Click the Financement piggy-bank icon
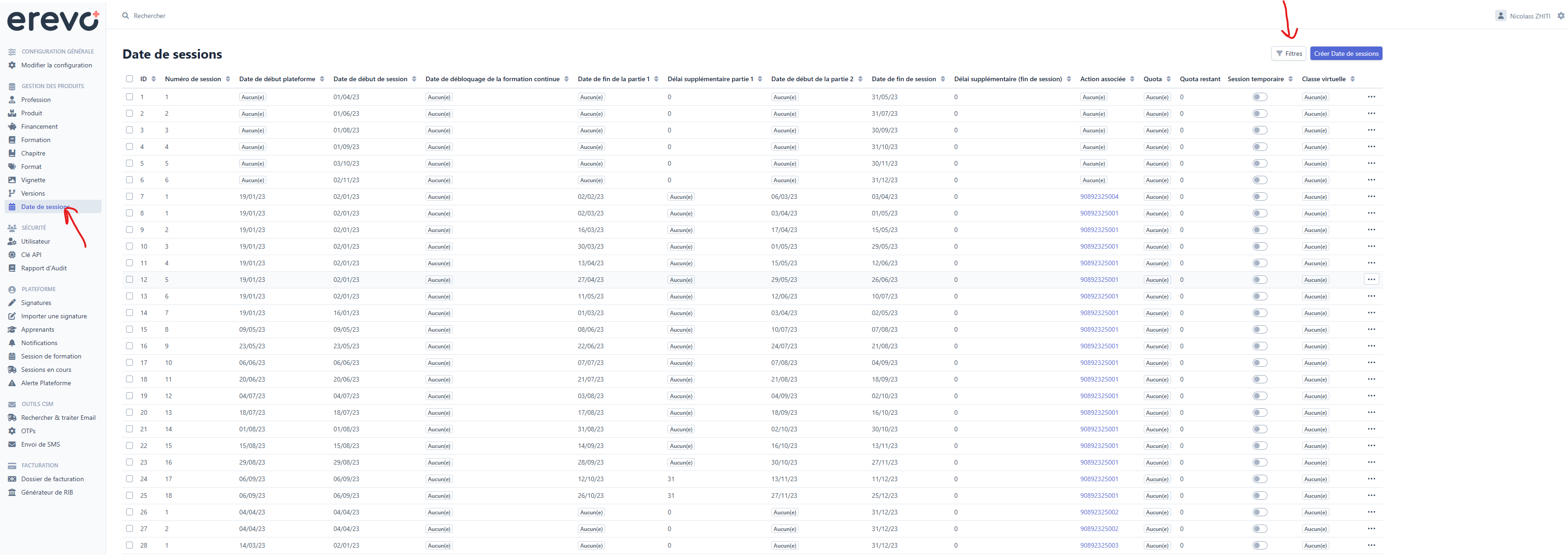The height and width of the screenshot is (555, 1568). (x=12, y=126)
